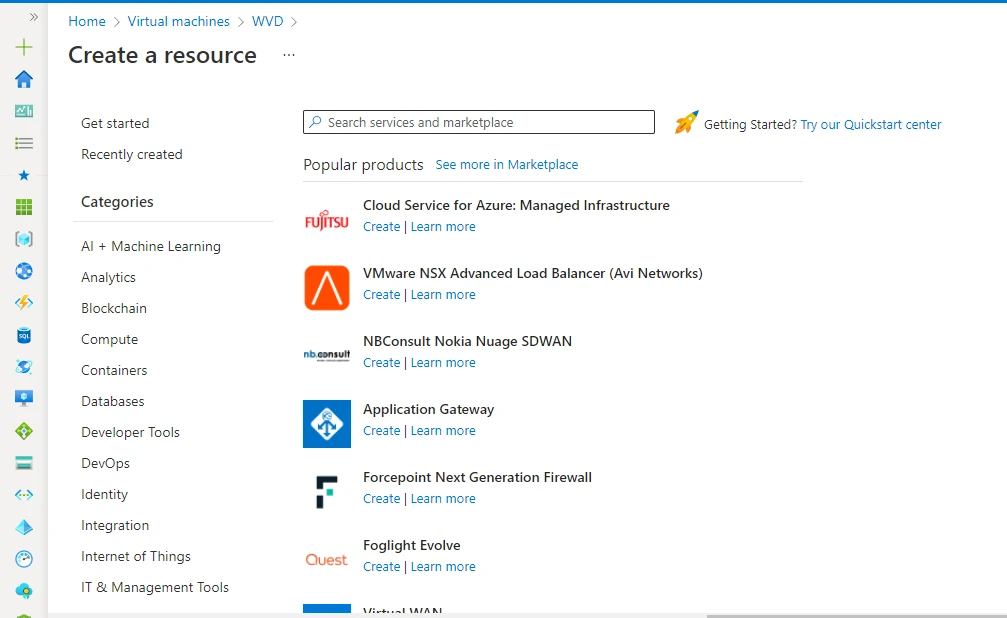Click the rocket Quickstart icon
Screen dimensions: 1007x618
pos(686,123)
